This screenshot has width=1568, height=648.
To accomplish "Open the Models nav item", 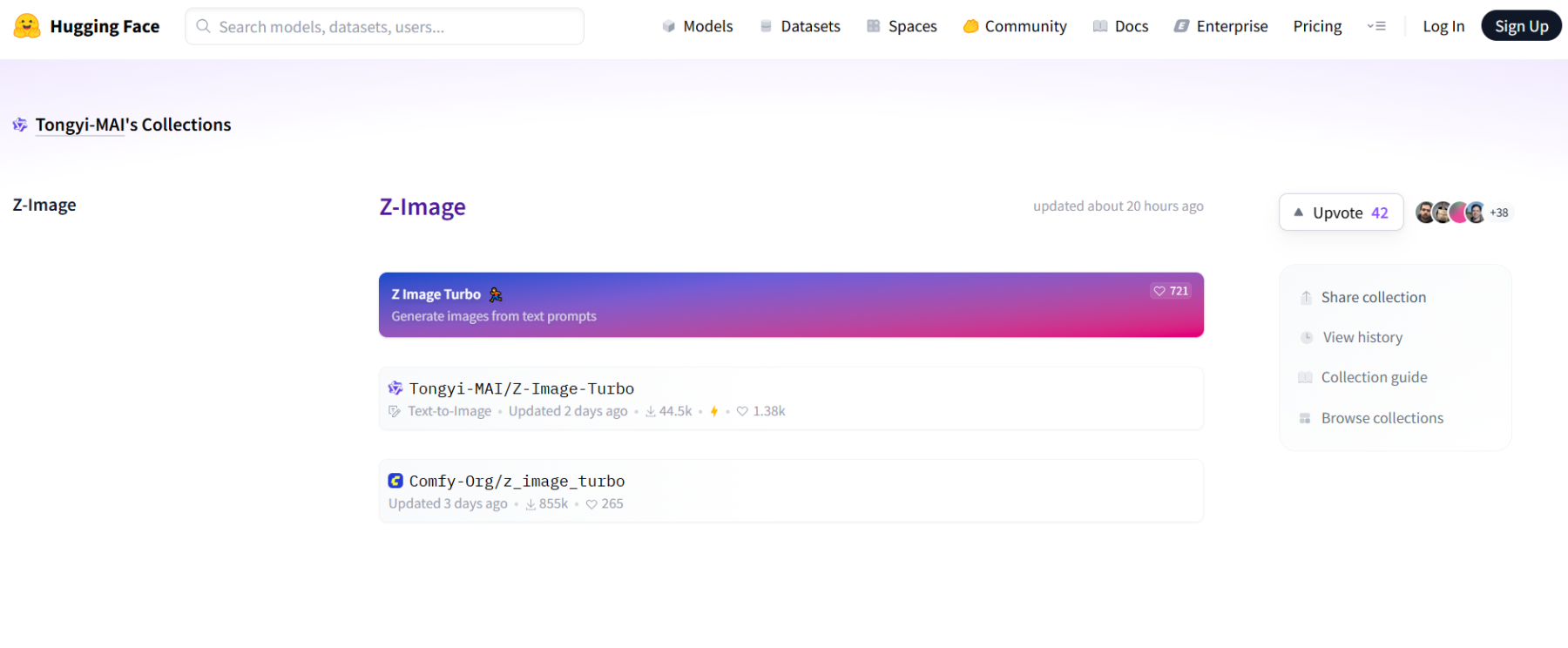I will coord(698,26).
